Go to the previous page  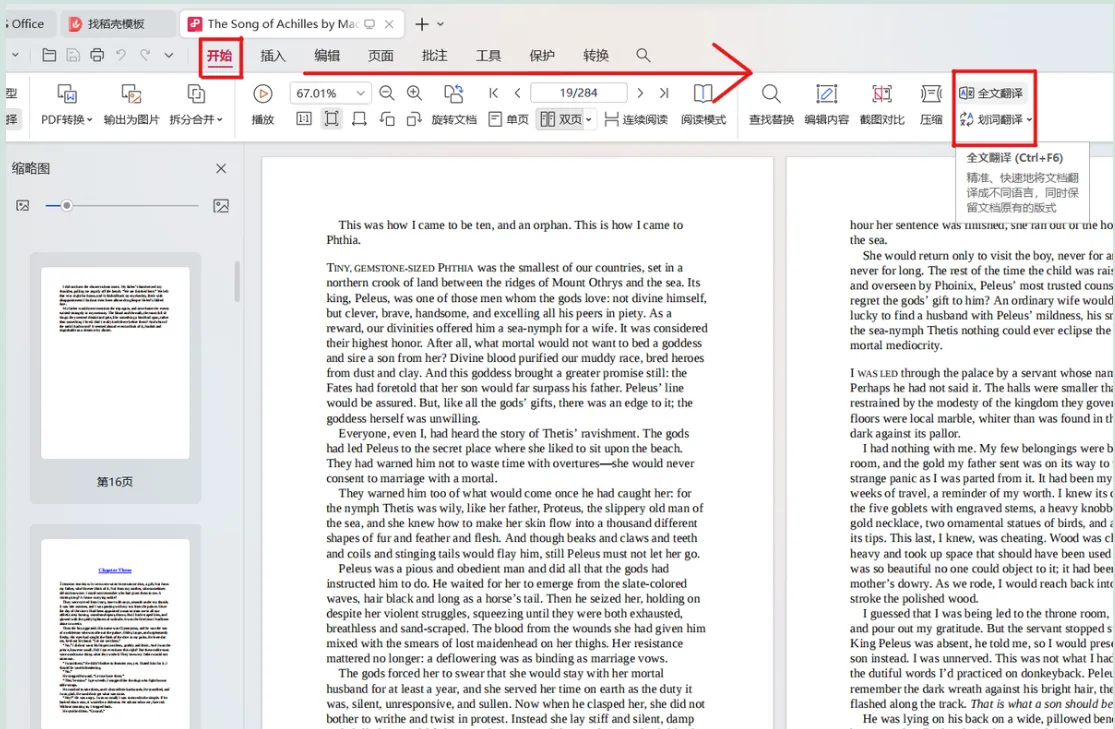click(x=518, y=93)
